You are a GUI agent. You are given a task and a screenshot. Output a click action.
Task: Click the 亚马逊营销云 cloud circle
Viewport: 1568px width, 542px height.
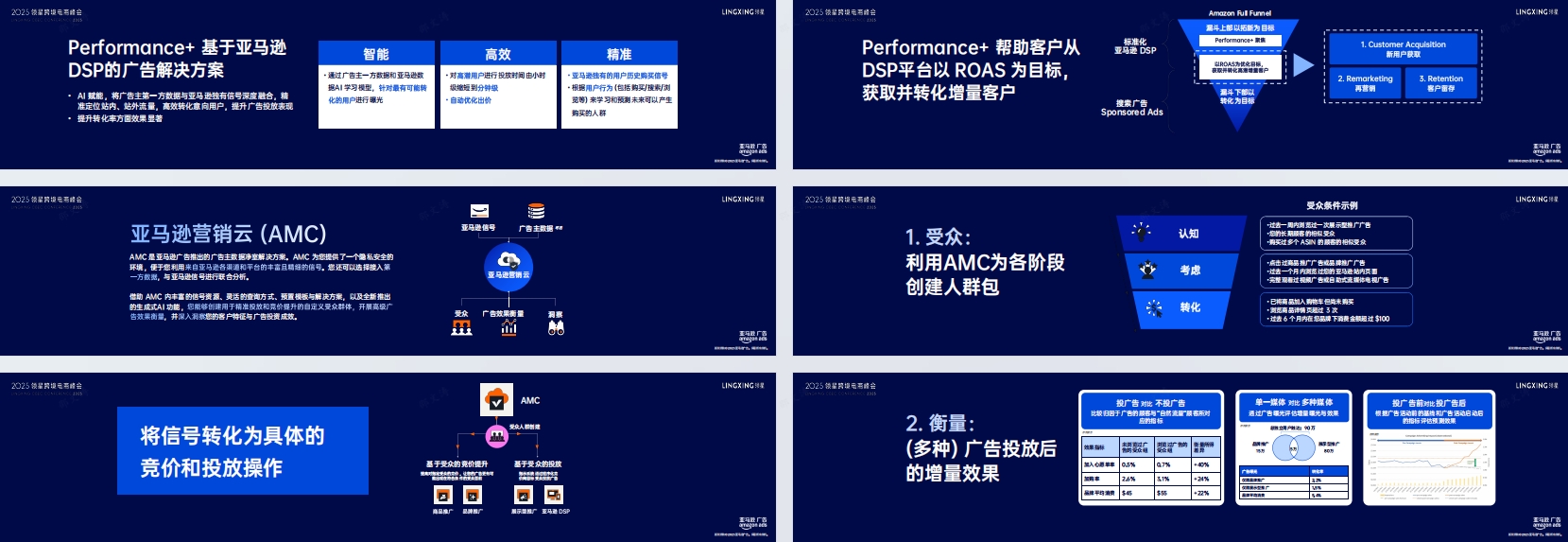tap(508, 266)
